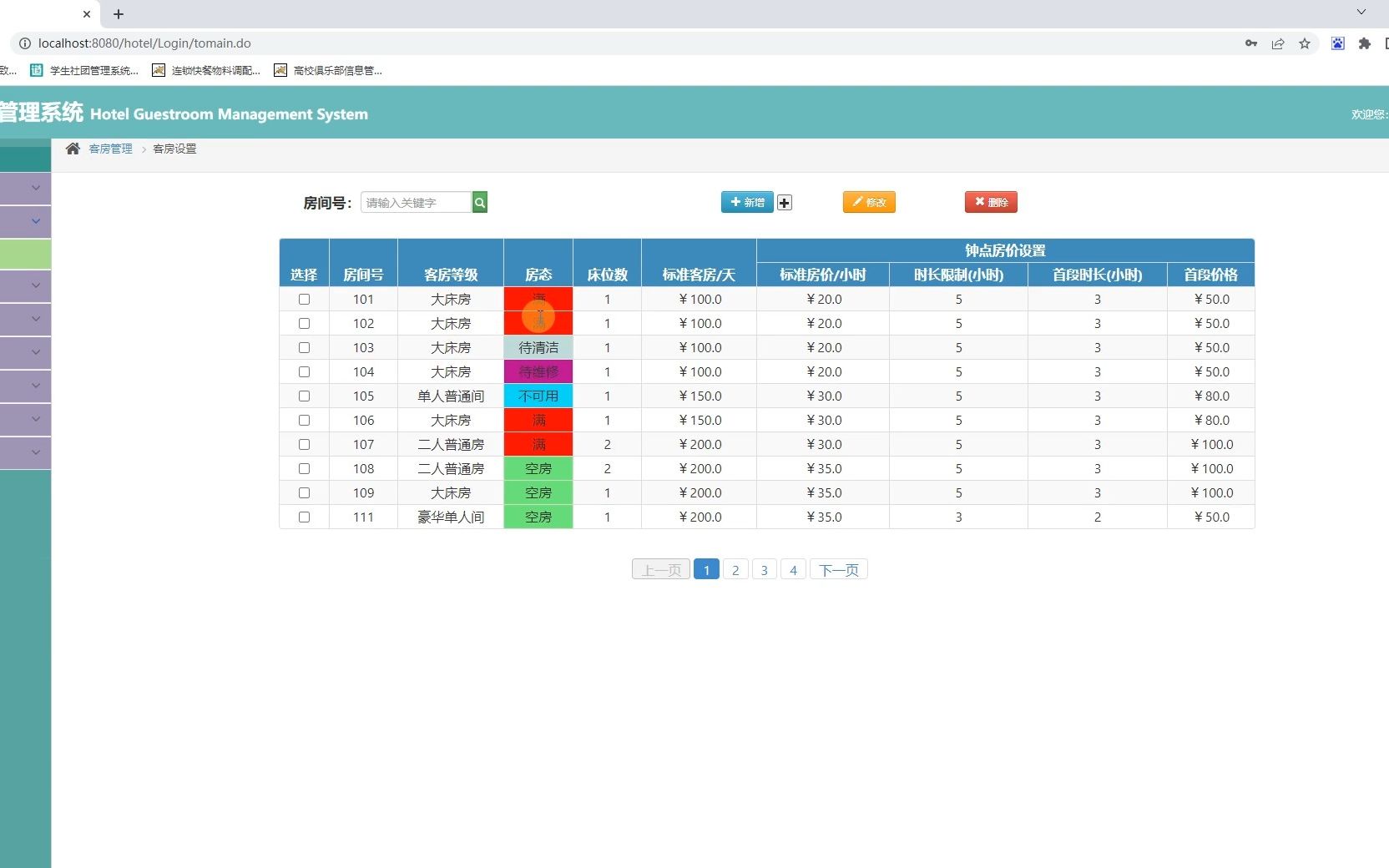Expand the sidebar chevron just below green item

(x=36, y=285)
